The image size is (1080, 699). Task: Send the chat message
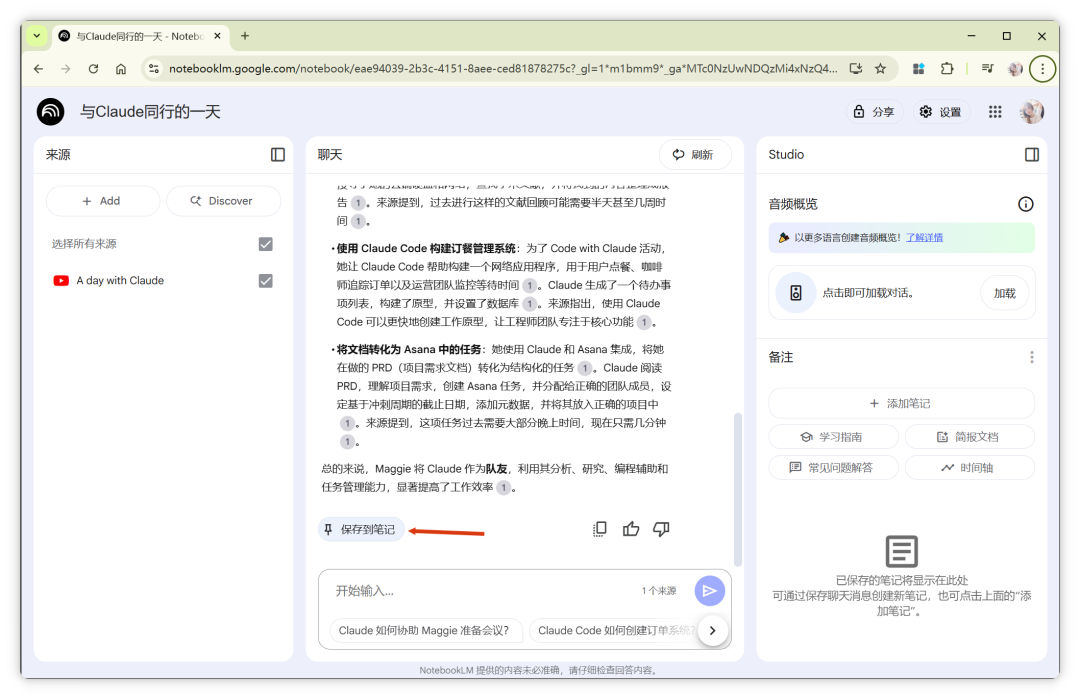tap(709, 591)
